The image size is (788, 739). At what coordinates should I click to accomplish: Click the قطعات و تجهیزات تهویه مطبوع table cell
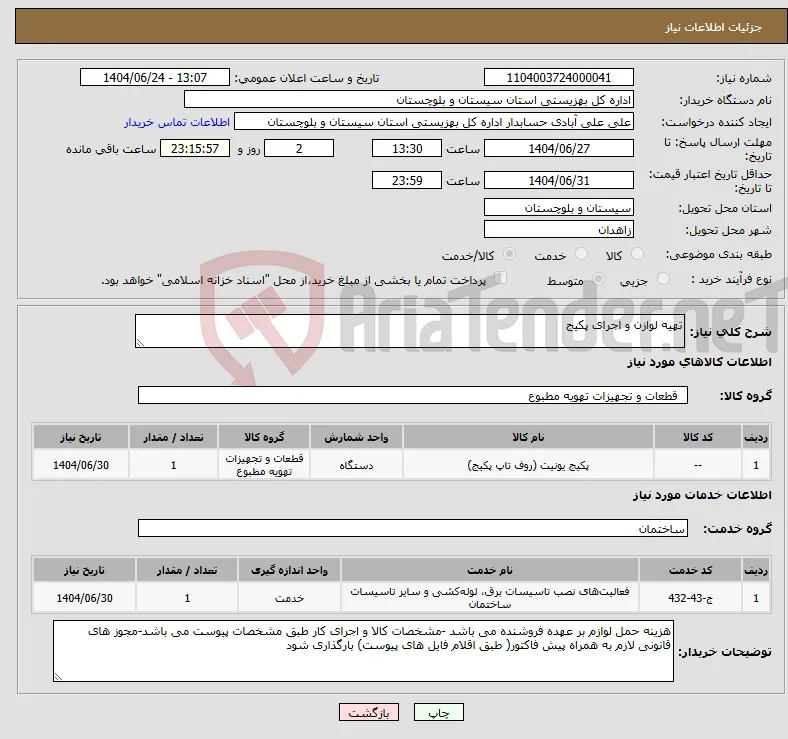(264, 465)
